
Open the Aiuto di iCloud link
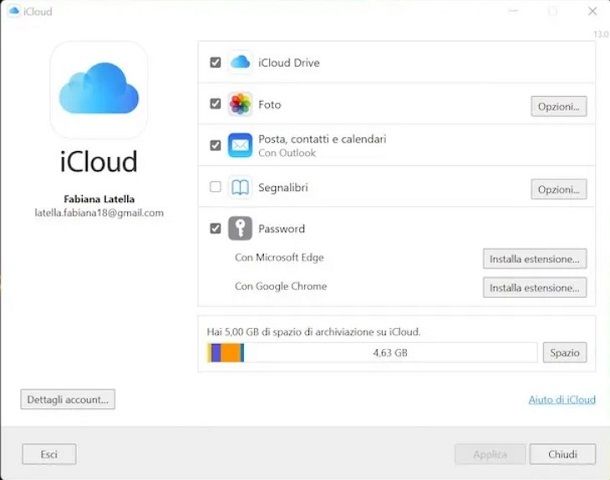tap(562, 399)
